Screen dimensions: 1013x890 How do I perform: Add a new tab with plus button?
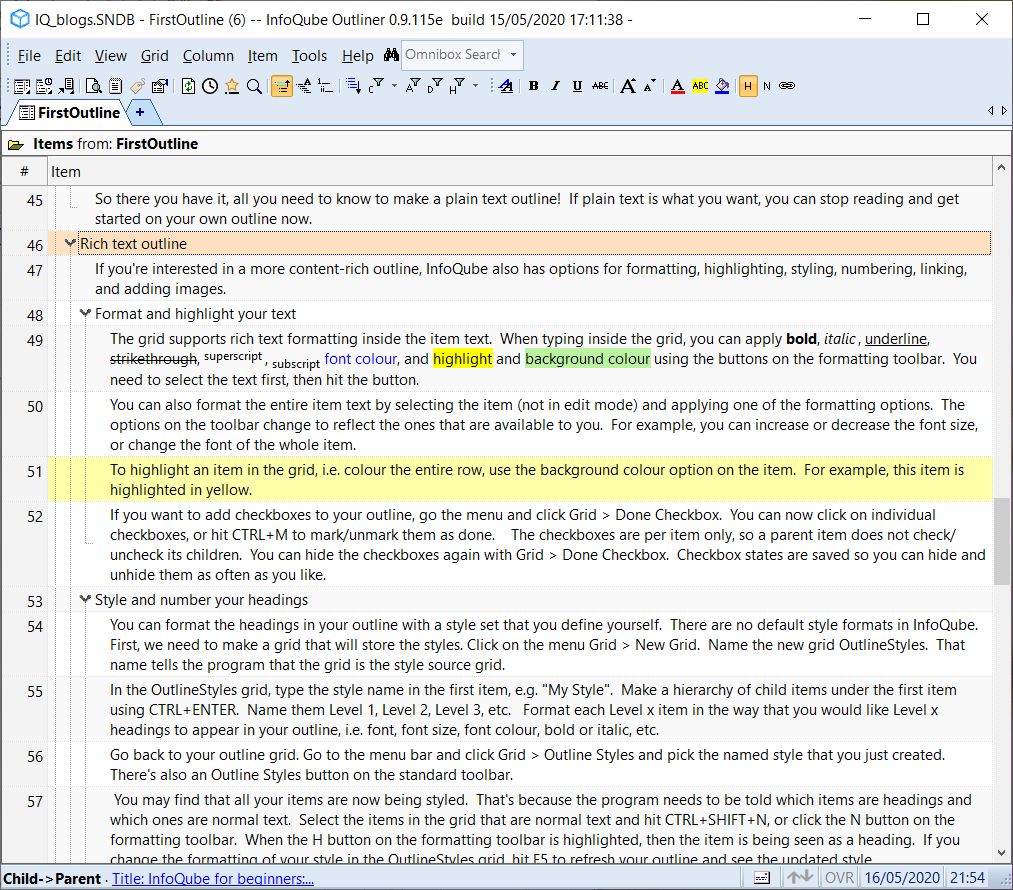coord(140,112)
